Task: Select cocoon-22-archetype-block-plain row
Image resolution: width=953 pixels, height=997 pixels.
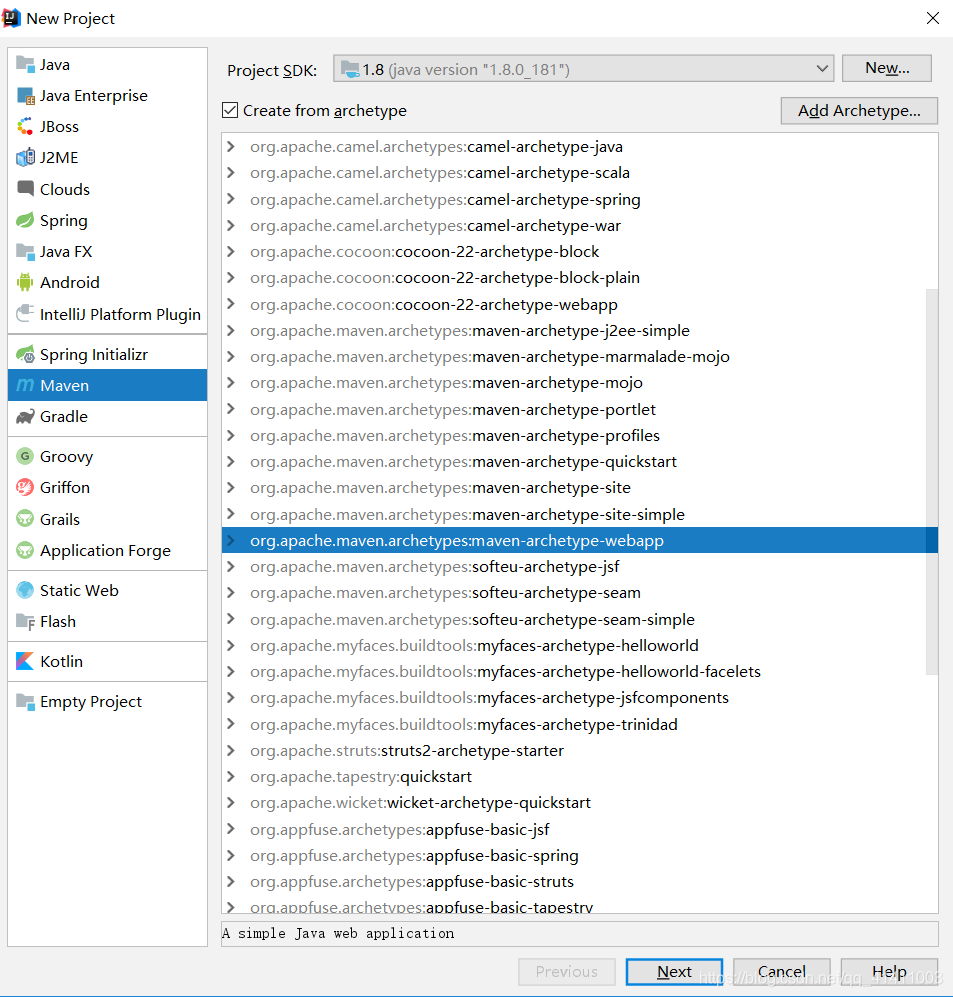Action: pyautogui.click(x=579, y=278)
